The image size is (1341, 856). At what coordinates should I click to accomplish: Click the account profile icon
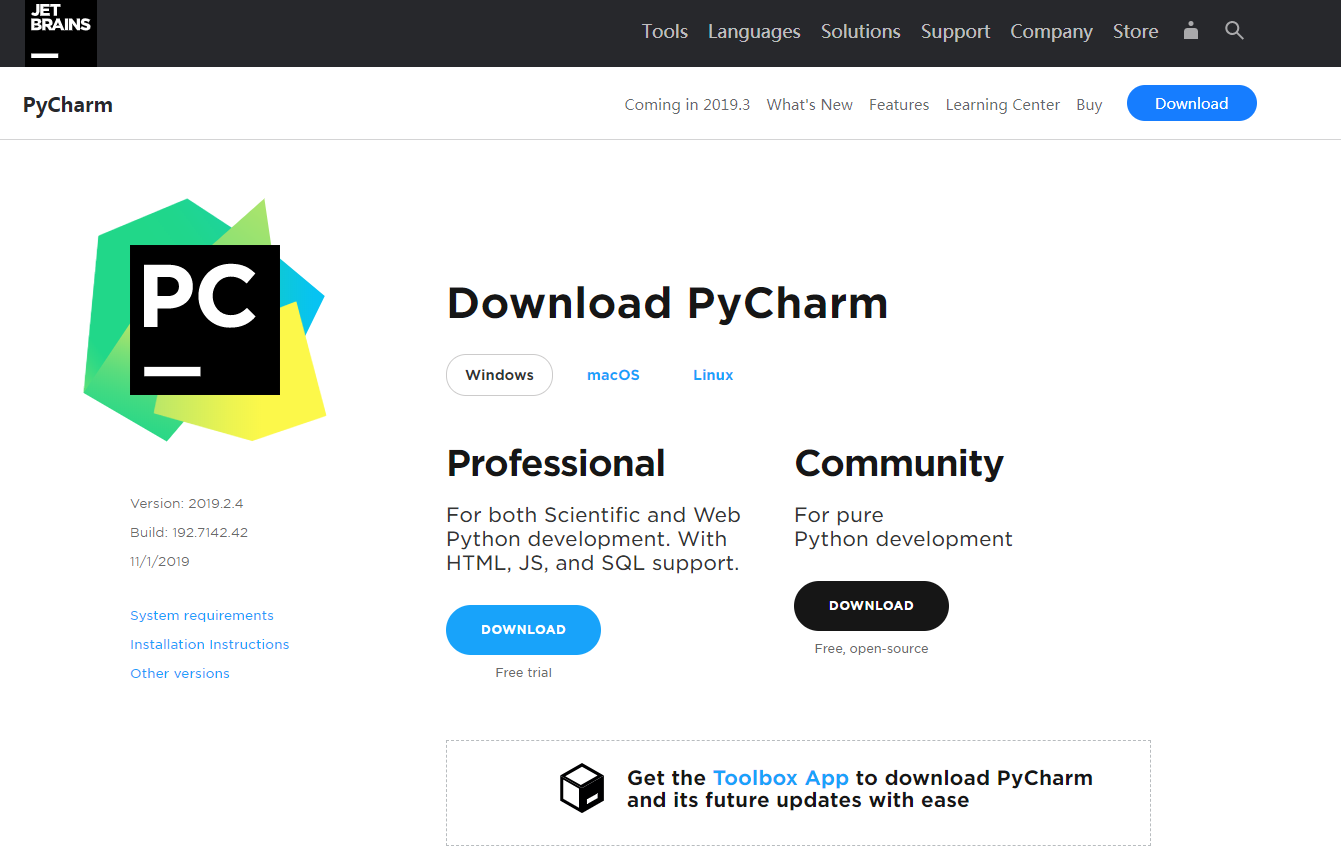tap(1190, 31)
